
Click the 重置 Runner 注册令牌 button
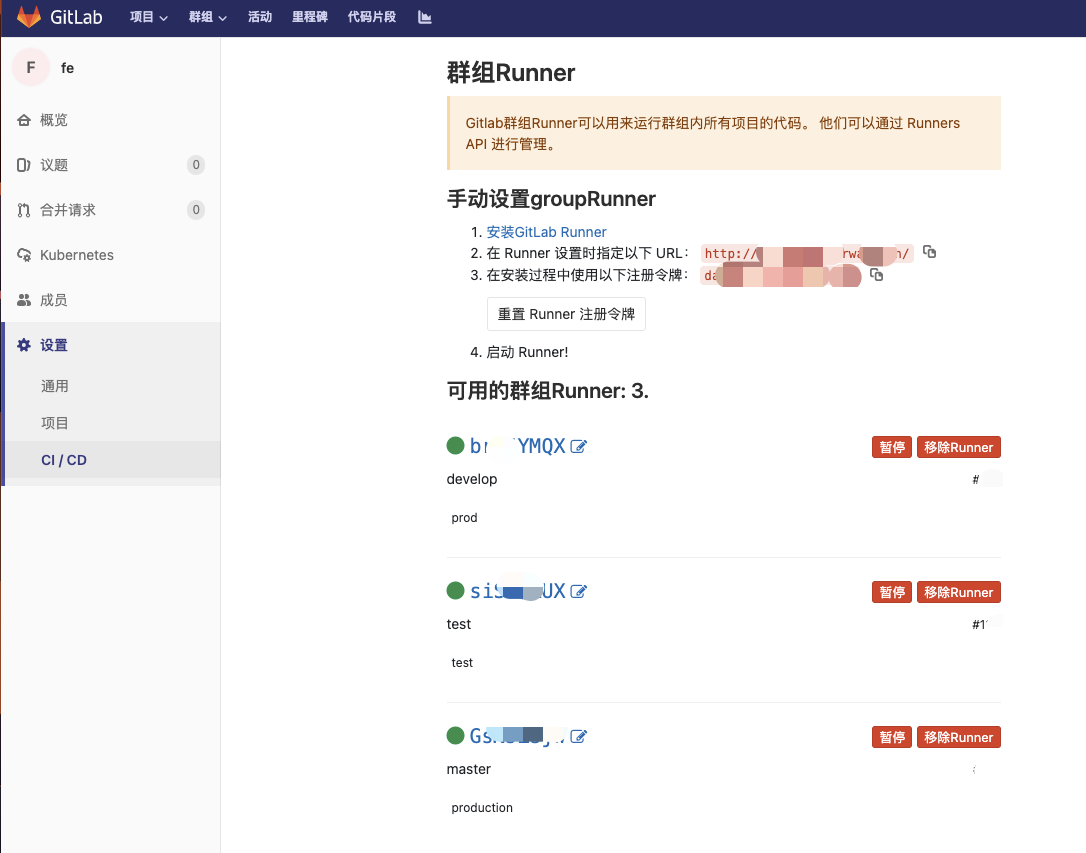click(567, 314)
